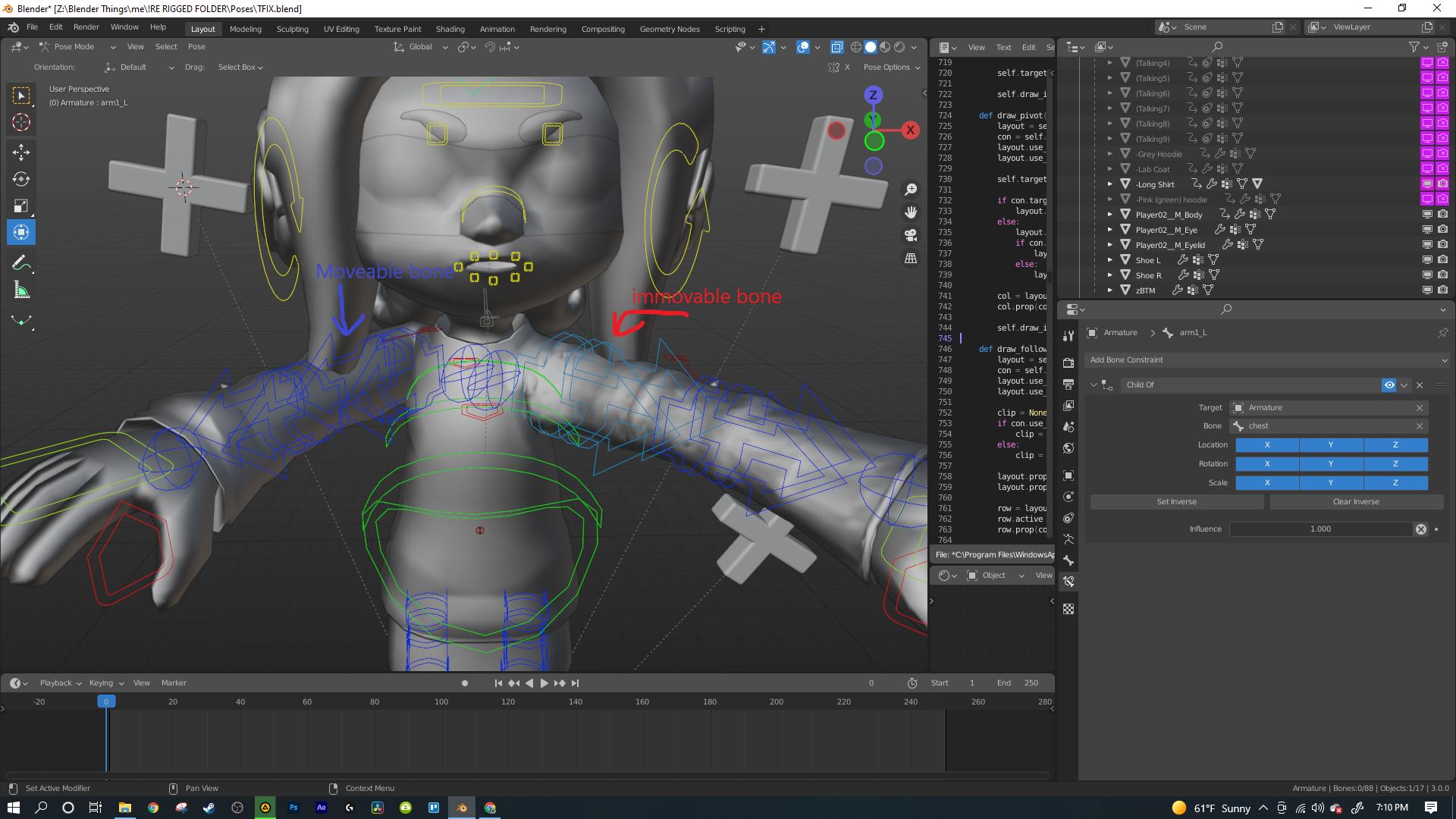
Task: Pin the properties editor context
Action: tap(1442, 333)
